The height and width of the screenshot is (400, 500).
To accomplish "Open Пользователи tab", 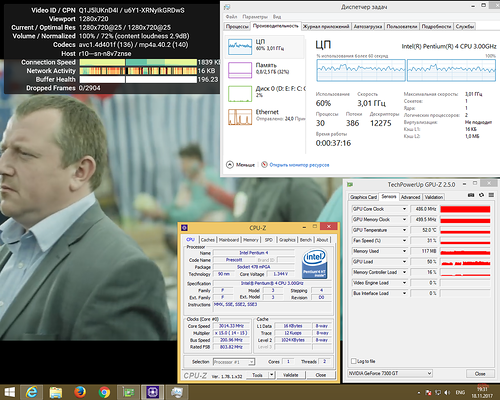I will coord(402,26).
